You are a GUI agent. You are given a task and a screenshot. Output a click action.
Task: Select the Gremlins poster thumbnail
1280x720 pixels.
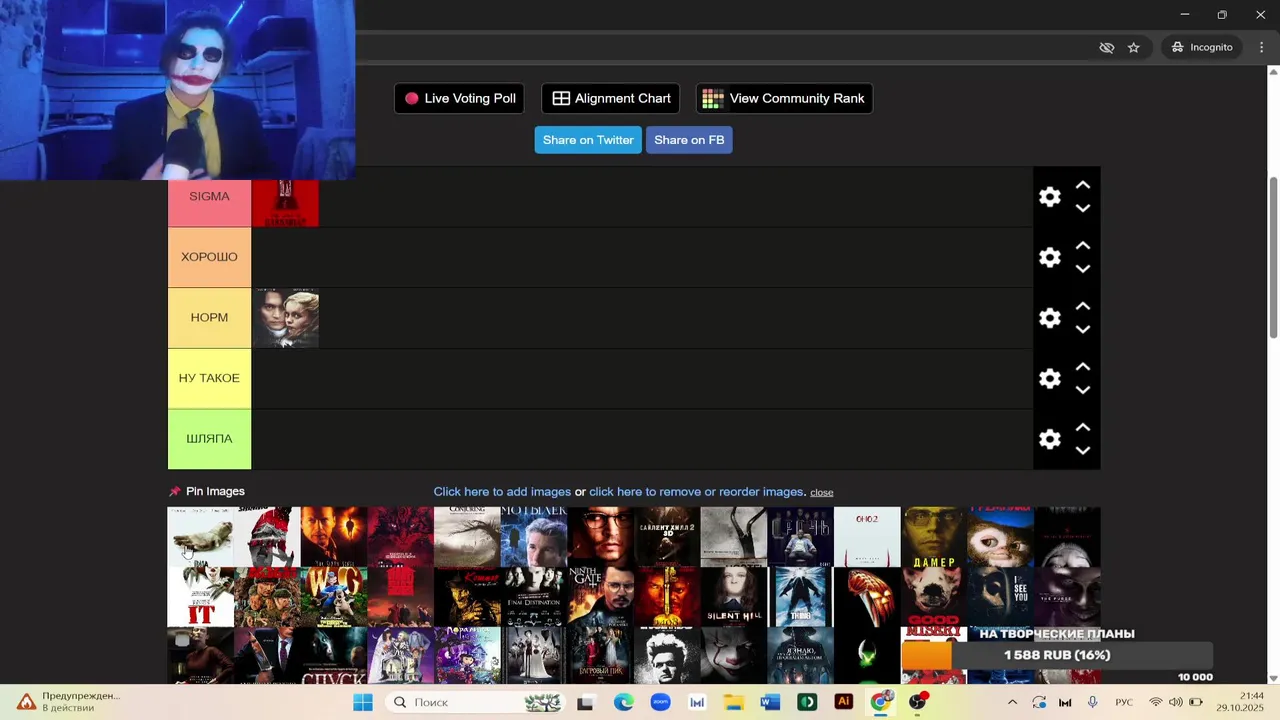[x=1000, y=536]
